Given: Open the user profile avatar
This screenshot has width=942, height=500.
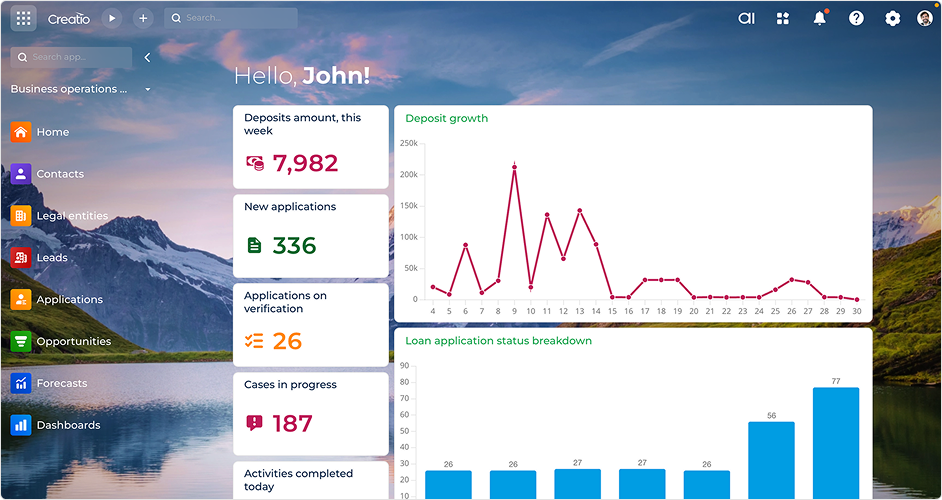Looking at the screenshot, I should [x=925, y=18].
